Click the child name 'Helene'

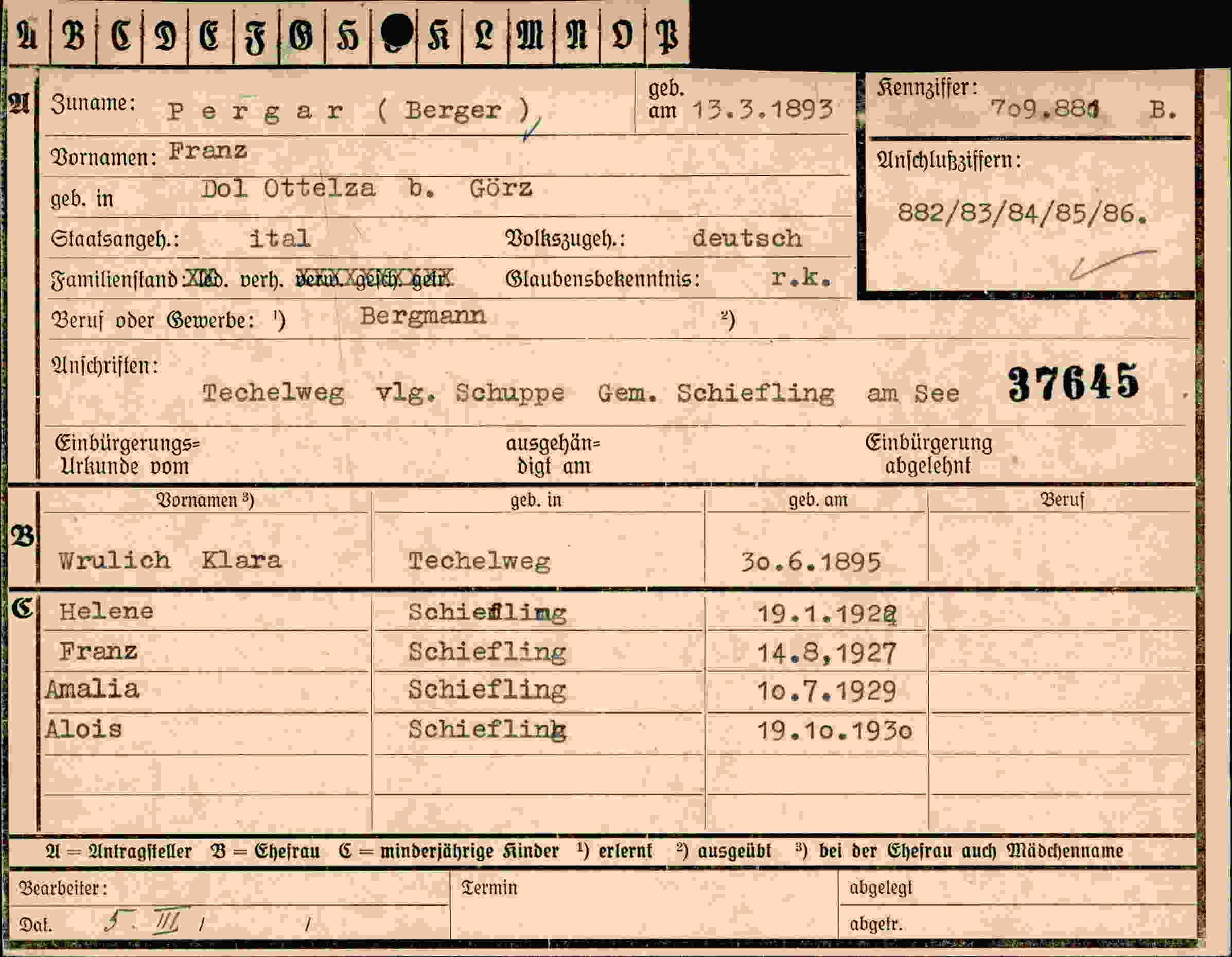click(x=106, y=611)
